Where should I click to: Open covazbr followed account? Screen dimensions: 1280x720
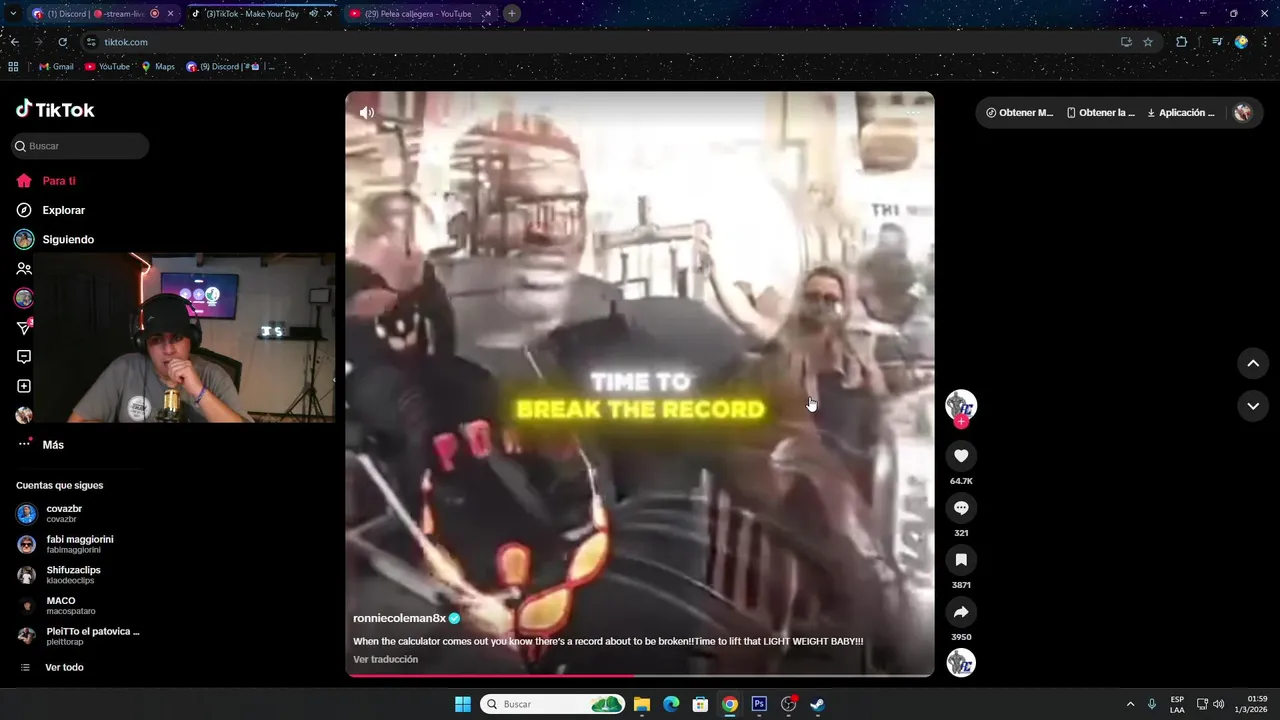tap(80, 513)
